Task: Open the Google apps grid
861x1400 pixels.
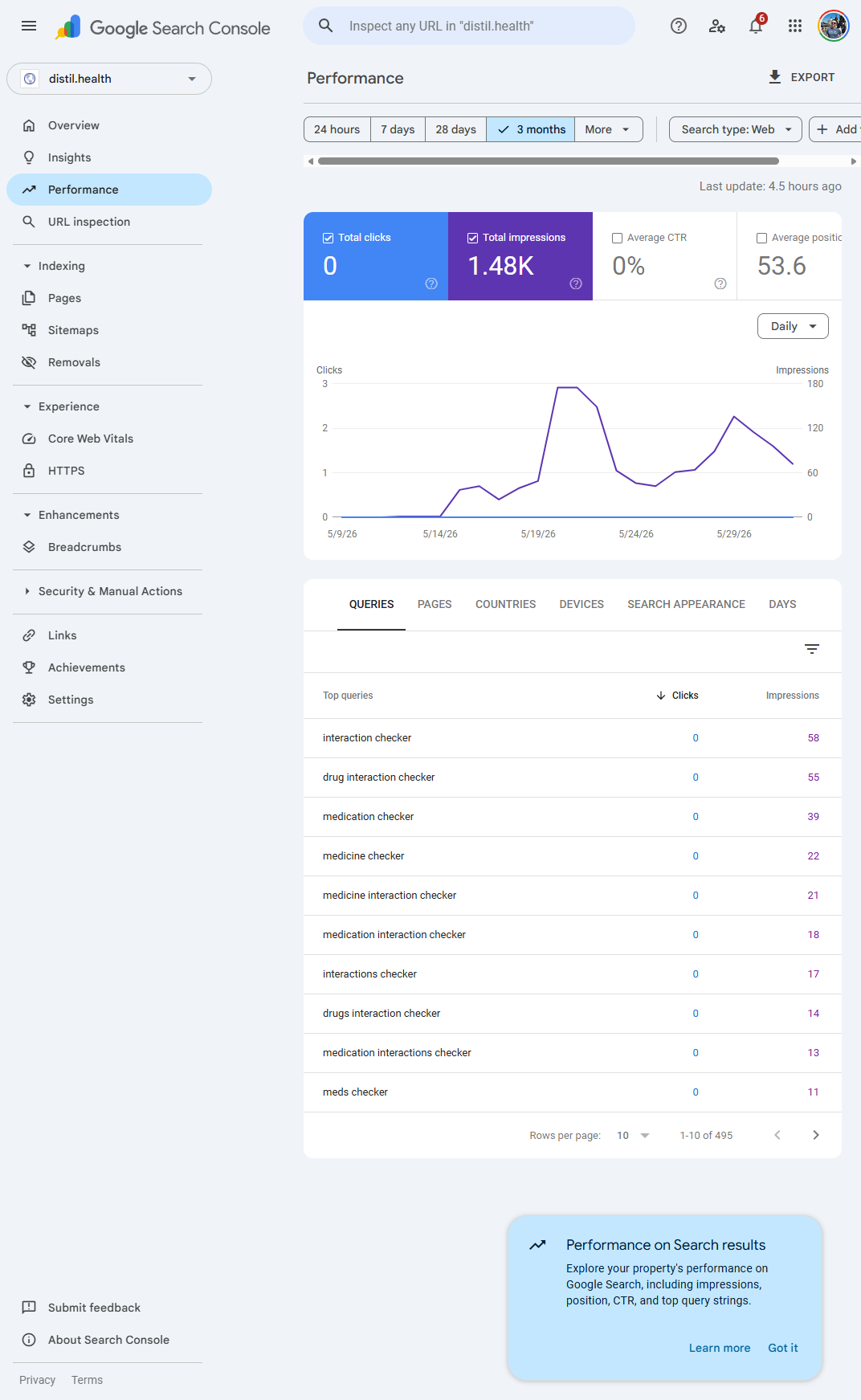Action: [795, 26]
